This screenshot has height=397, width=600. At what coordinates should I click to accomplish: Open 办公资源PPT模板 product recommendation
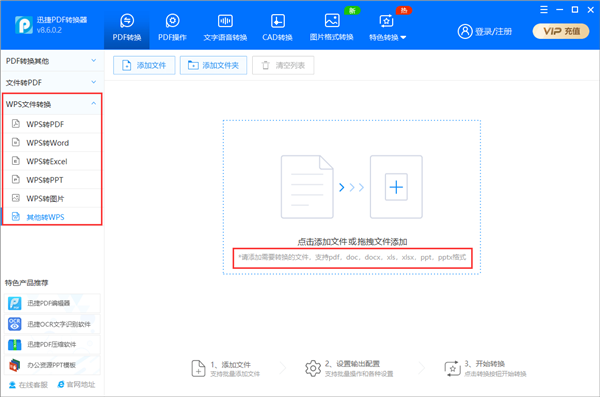pos(52,365)
